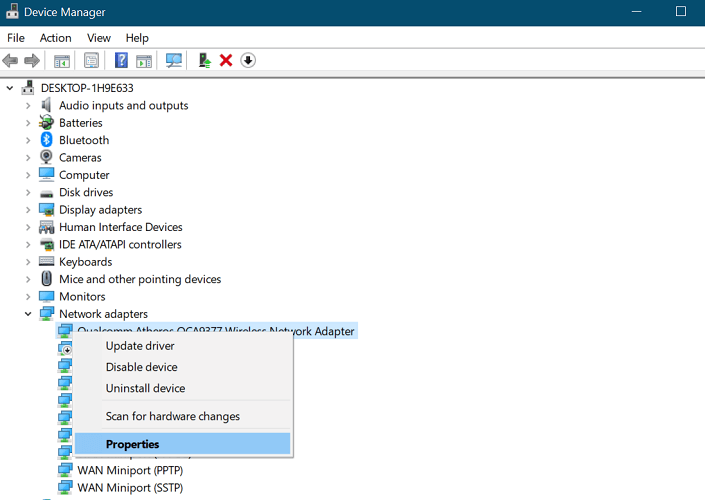Click the Audio inputs and outputs speaker icon

tap(46, 105)
